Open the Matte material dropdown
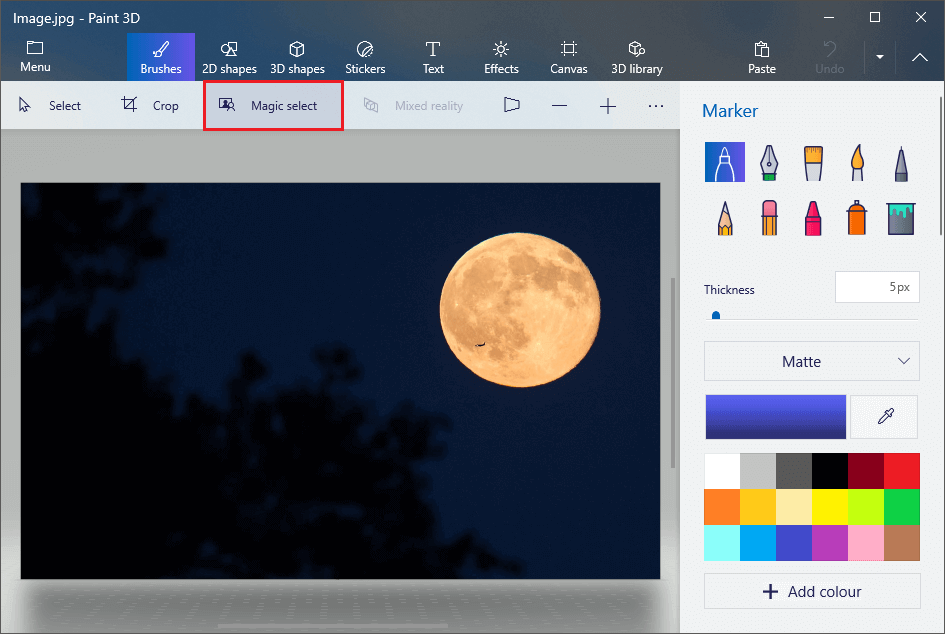The width and height of the screenshot is (945, 634). (811, 361)
